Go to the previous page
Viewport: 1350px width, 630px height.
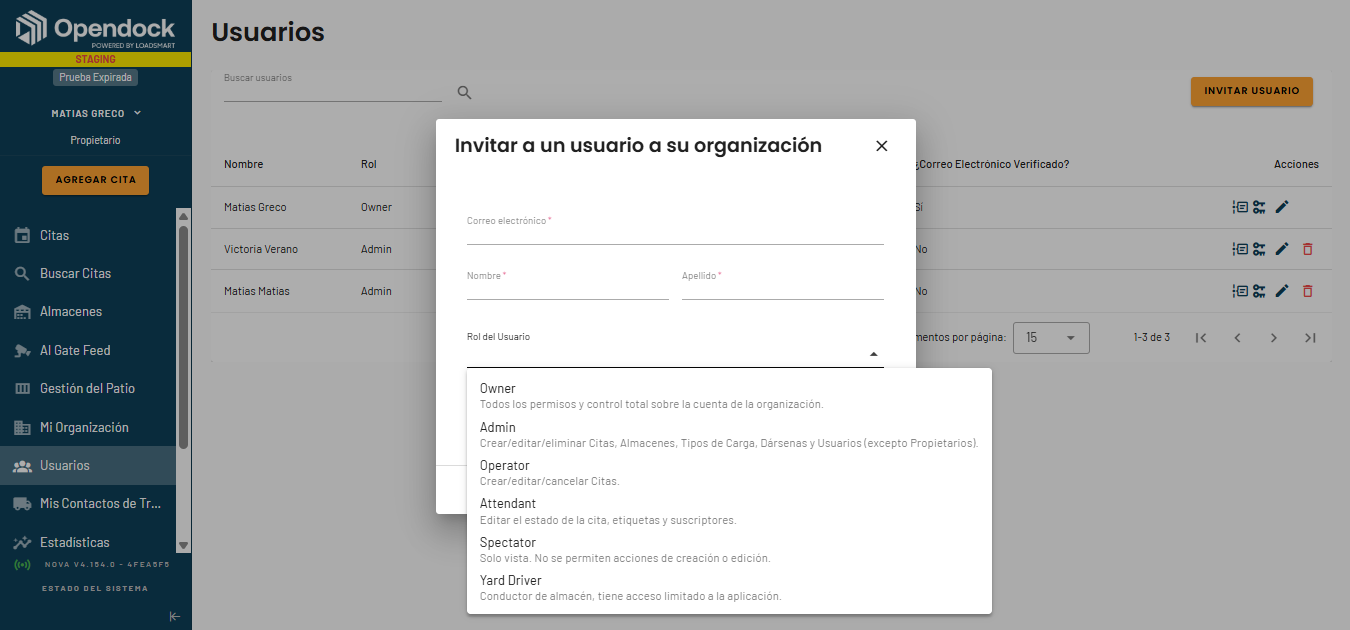(x=1237, y=338)
